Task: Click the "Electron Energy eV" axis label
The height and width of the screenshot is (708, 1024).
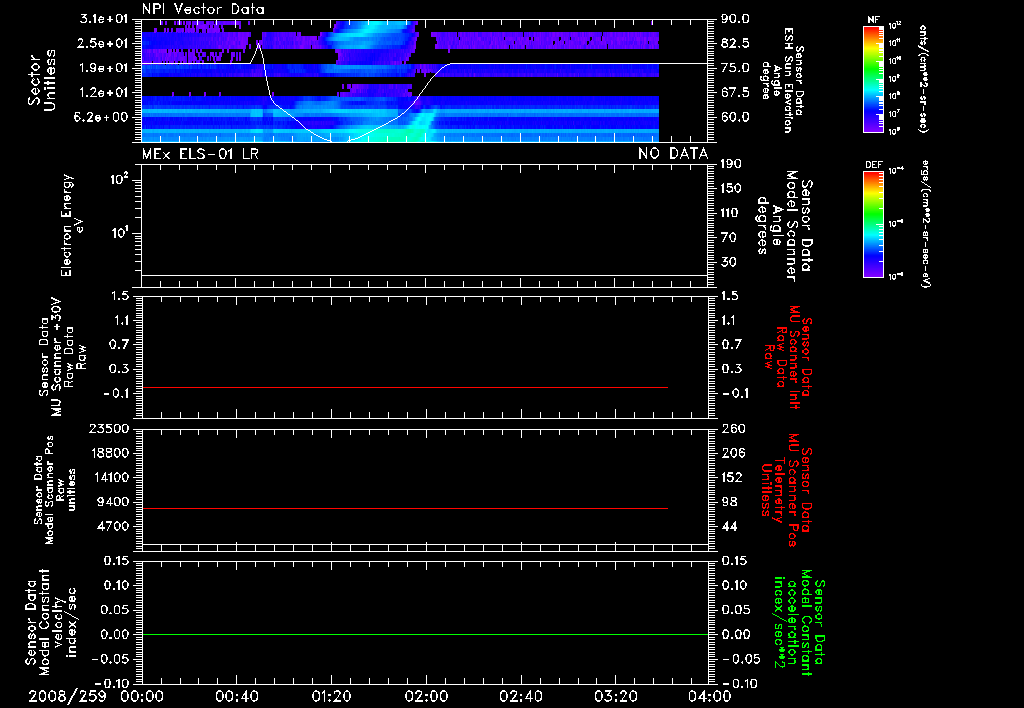Action: coord(72,225)
